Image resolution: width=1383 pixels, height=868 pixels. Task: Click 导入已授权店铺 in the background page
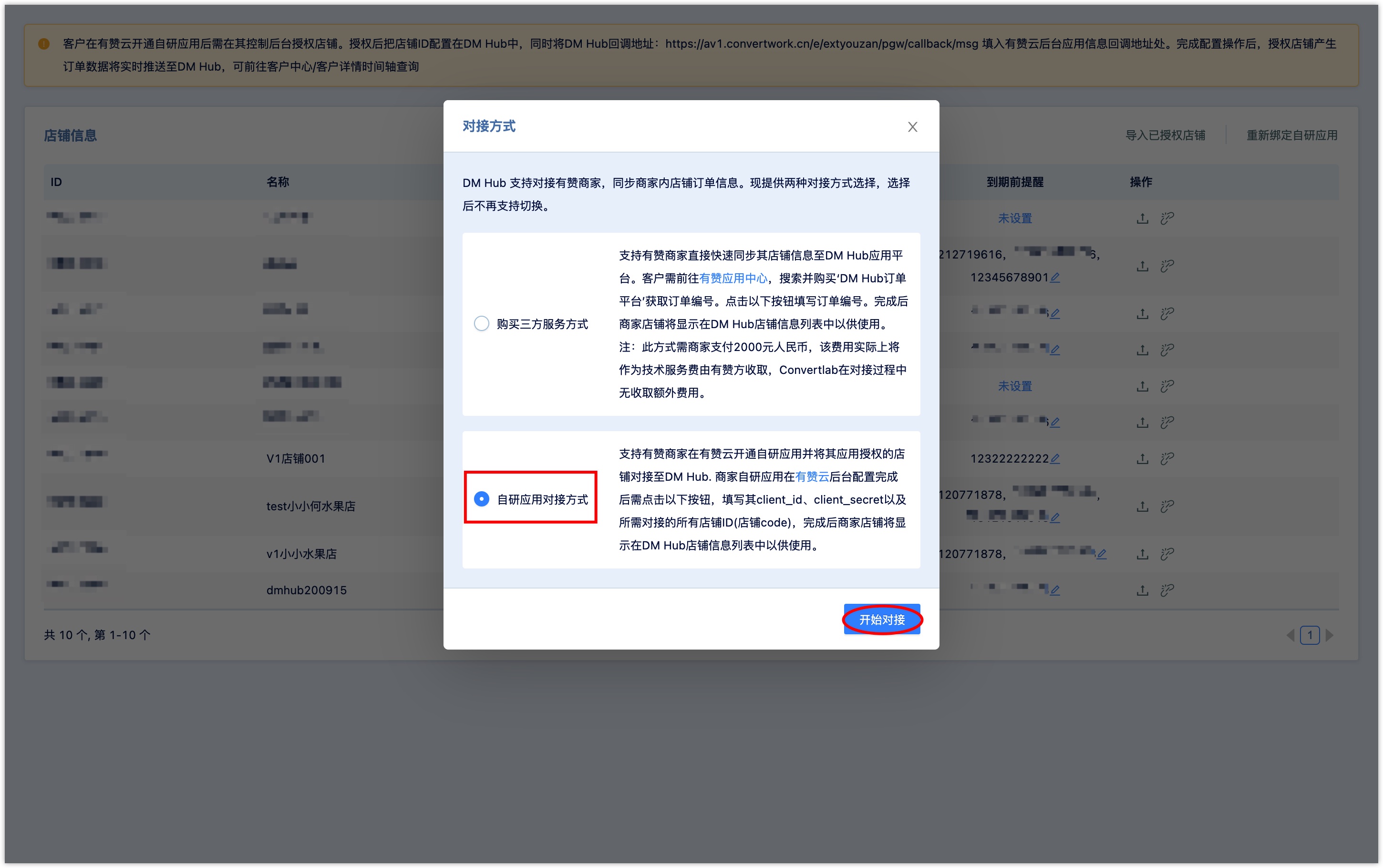(x=1165, y=135)
